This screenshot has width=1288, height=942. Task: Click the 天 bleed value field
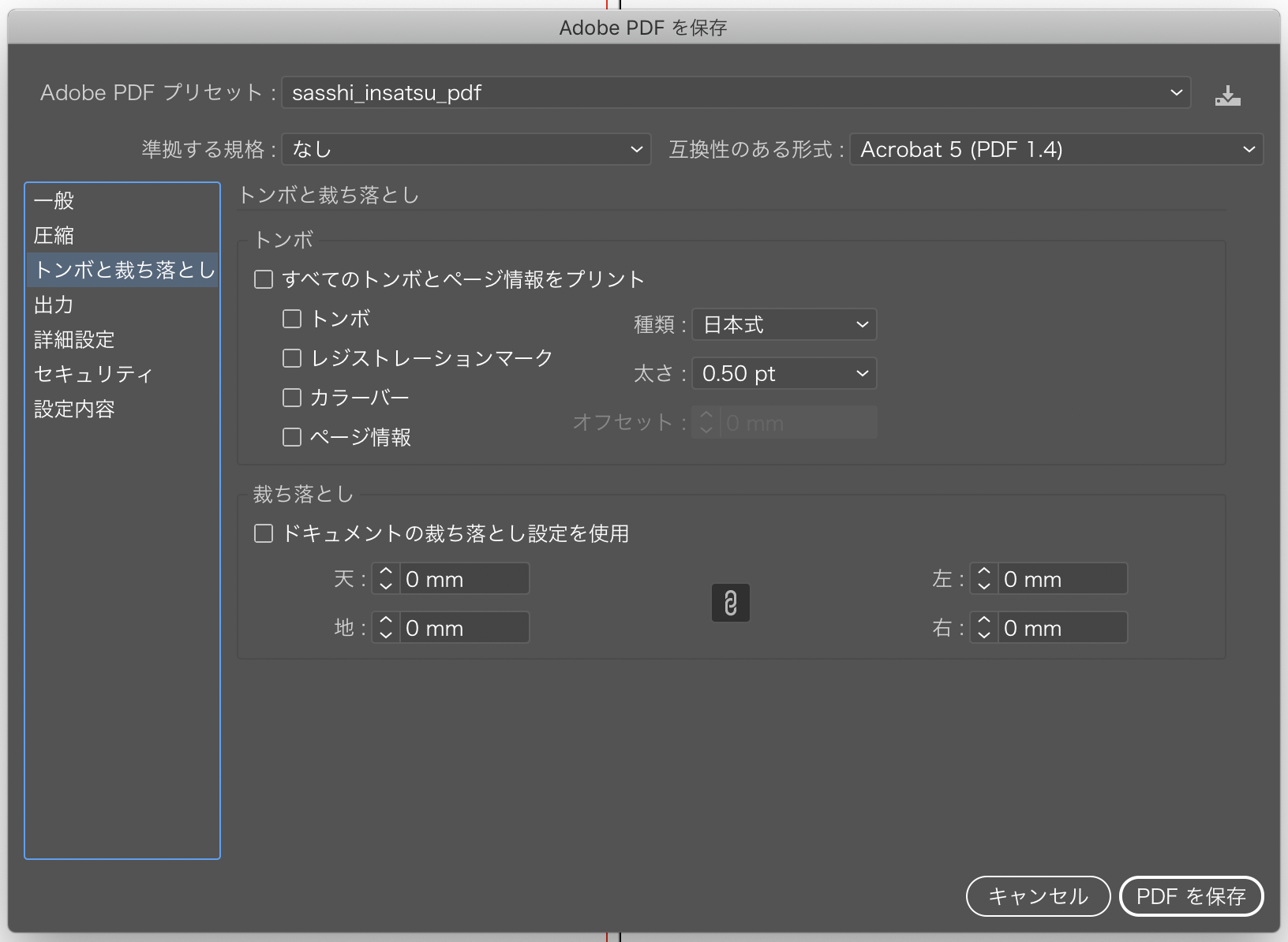pos(464,579)
